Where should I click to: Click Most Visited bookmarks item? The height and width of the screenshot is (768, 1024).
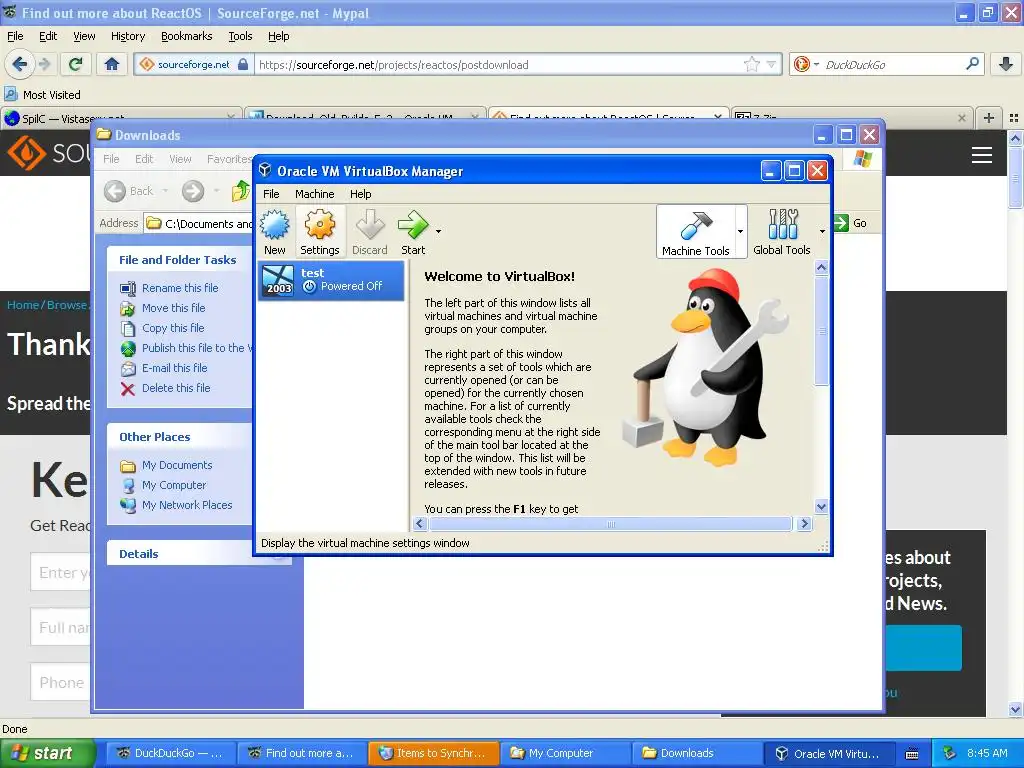(42, 95)
